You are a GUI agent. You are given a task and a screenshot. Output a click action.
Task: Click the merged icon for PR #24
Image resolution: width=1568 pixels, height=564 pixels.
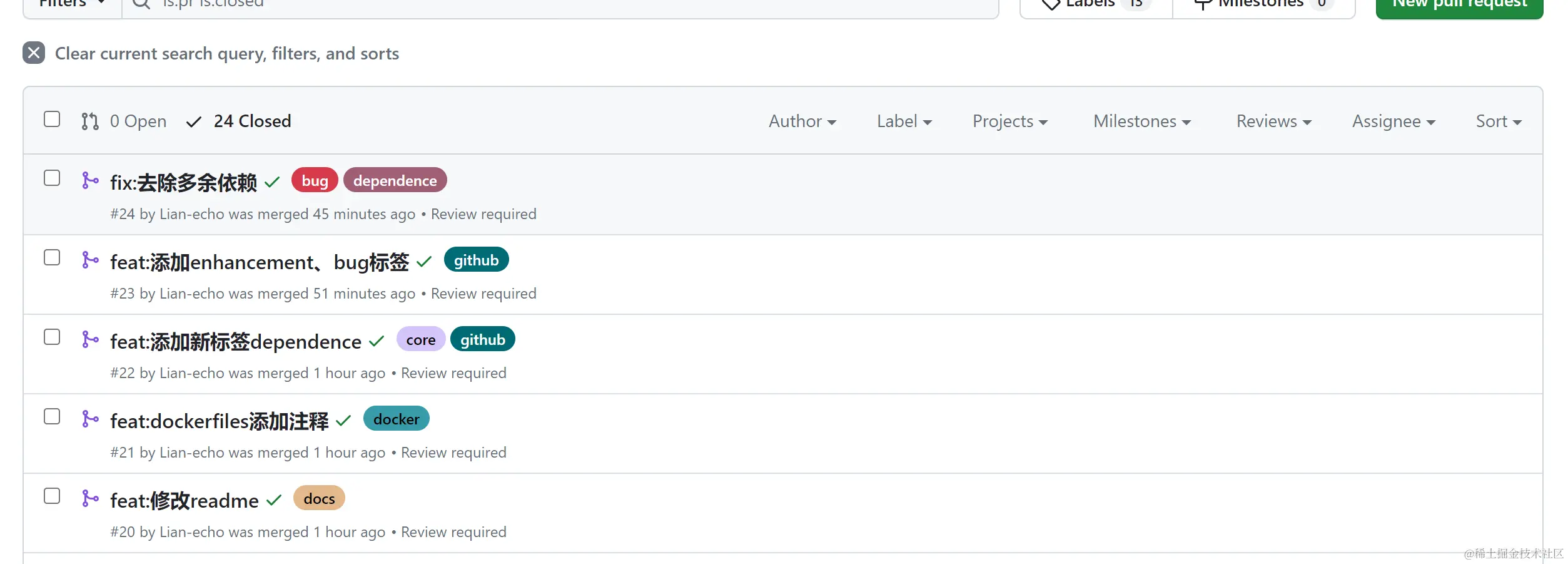(90, 181)
